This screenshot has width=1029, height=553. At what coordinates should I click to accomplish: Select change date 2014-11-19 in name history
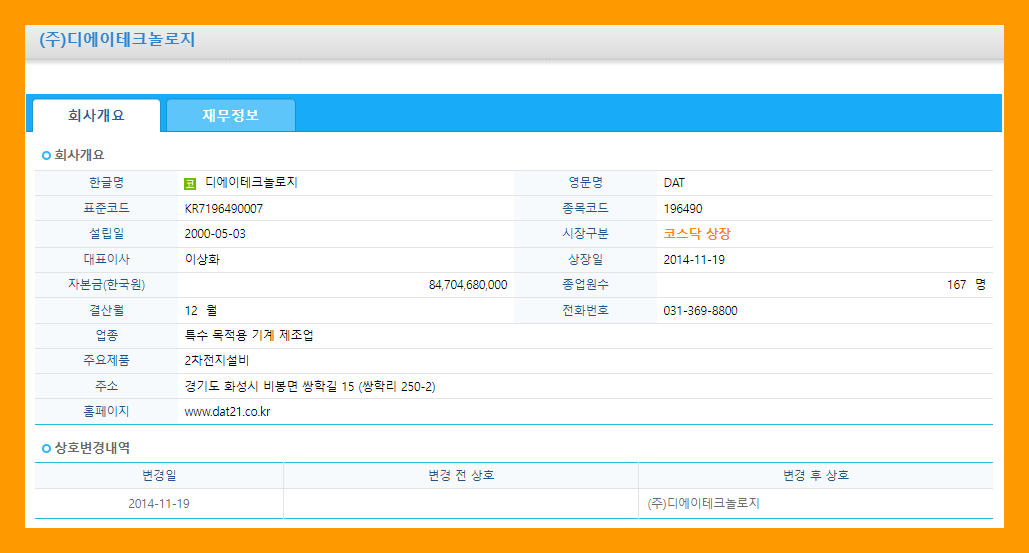tap(159, 504)
